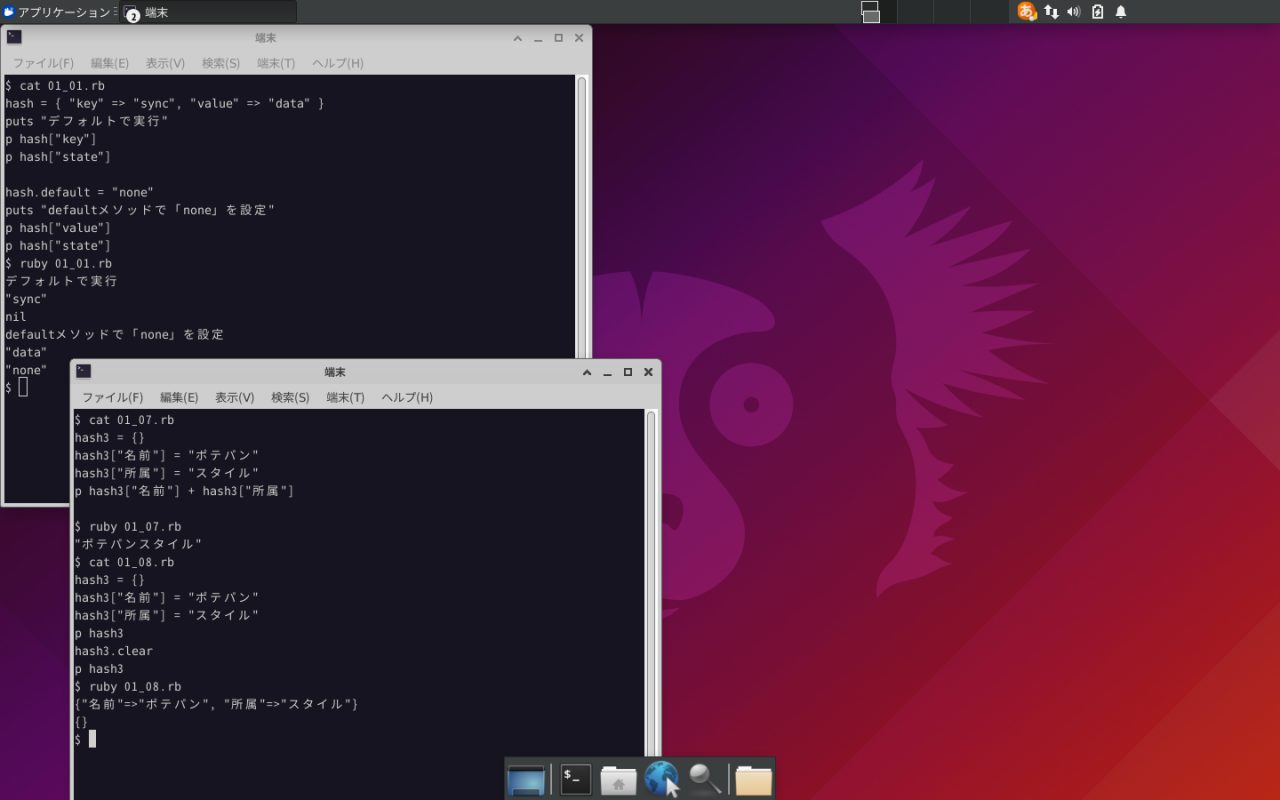Click the Mozc あ input method icon
The width and height of the screenshot is (1280, 800).
click(x=1026, y=12)
